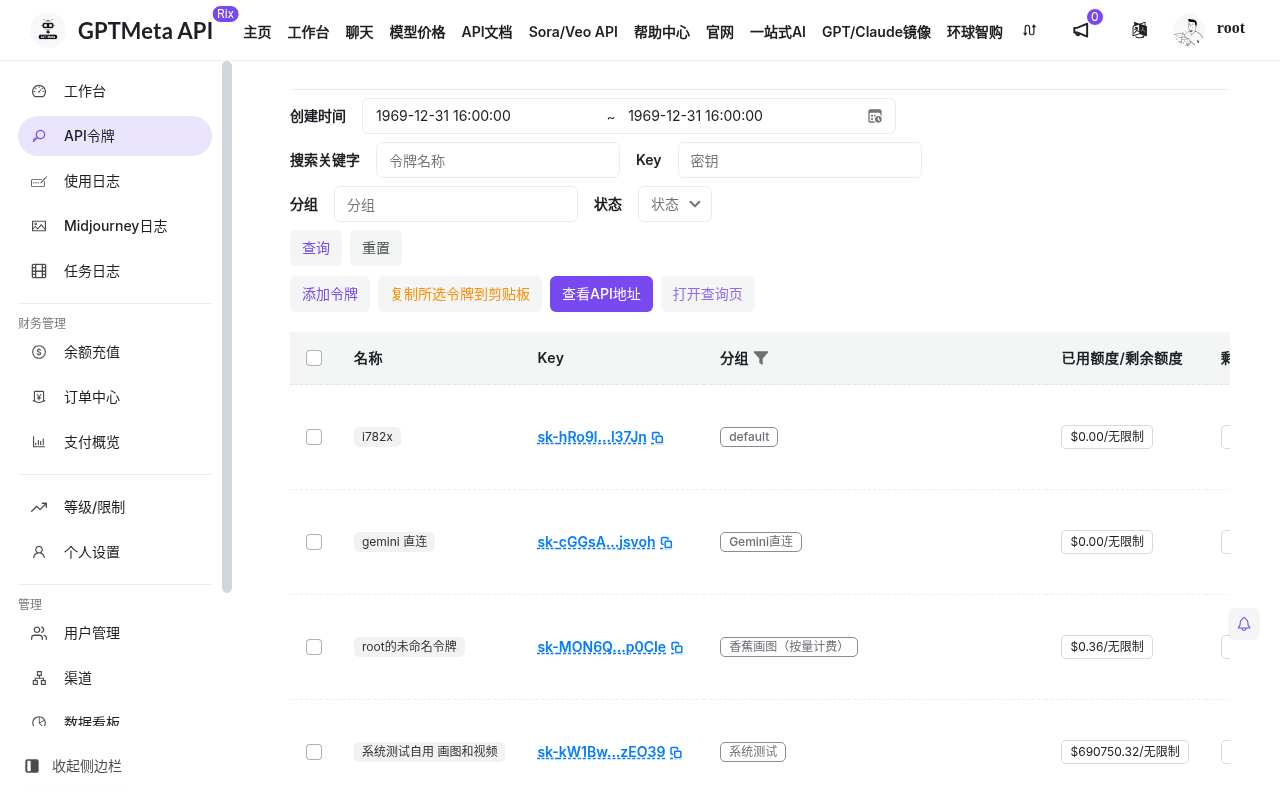Open the start creation time picker
Screen dimensions: 1280x800
[x=485, y=116]
